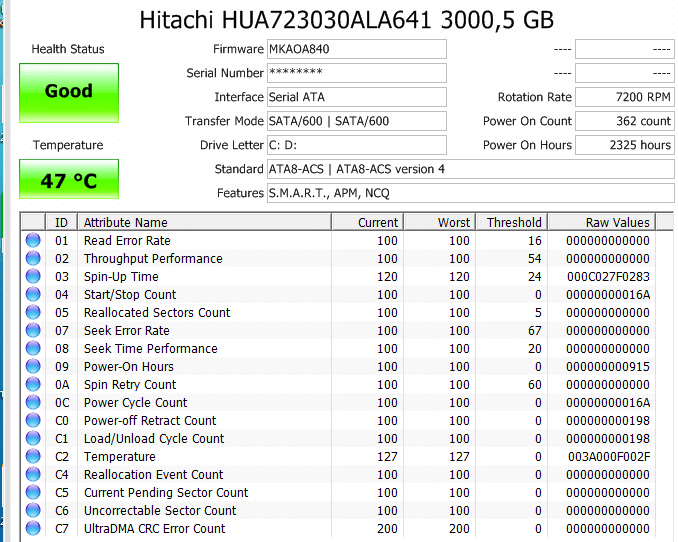Click the green Good health status button
The width and height of the screenshot is (678, 542).
69,93
